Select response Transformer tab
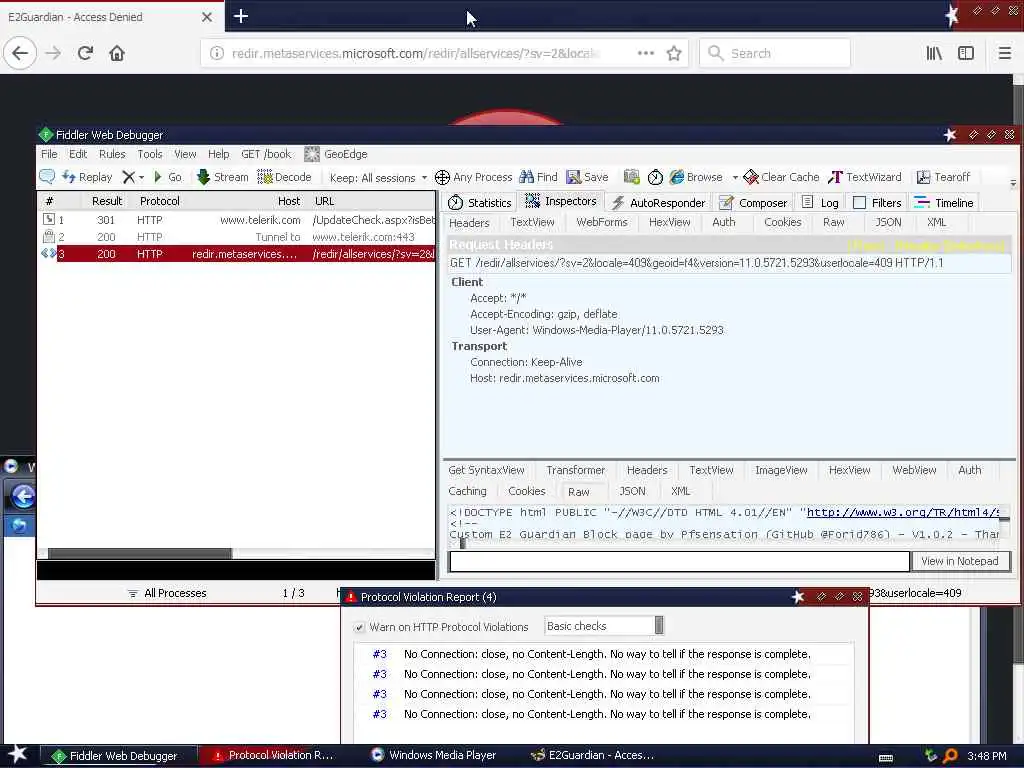This screenshot has width=1024, height=768. click(x=575, y=470)
